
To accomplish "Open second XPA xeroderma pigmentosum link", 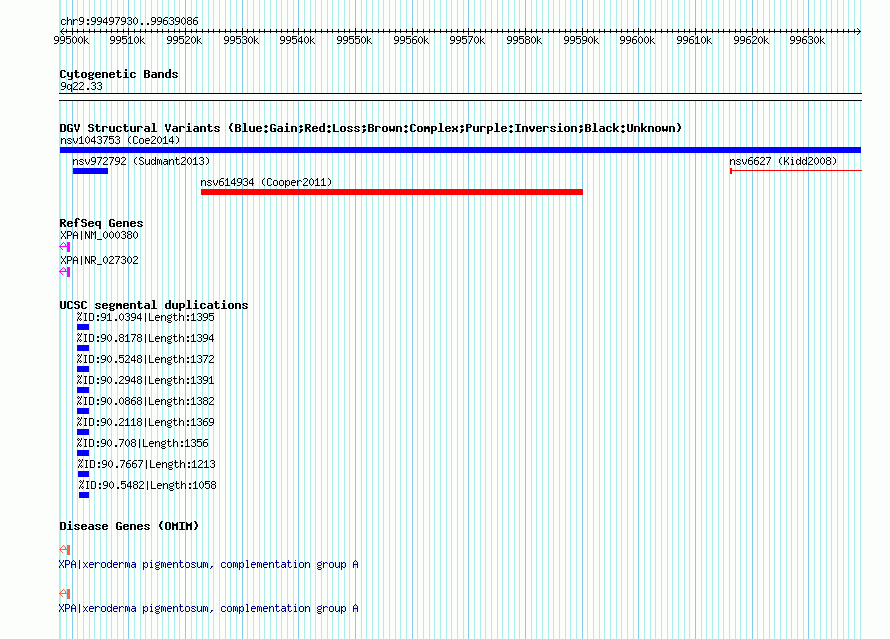I will pos(208,608).
